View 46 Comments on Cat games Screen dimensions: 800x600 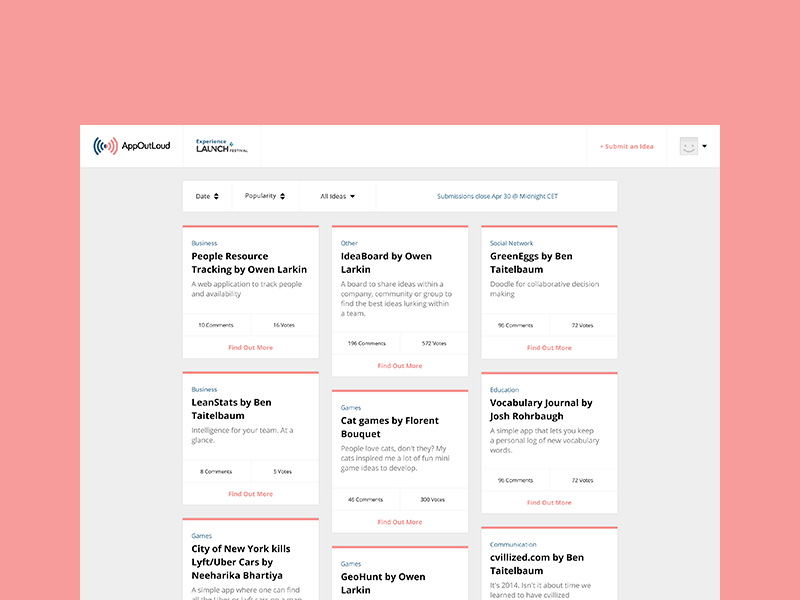[365, 499]
